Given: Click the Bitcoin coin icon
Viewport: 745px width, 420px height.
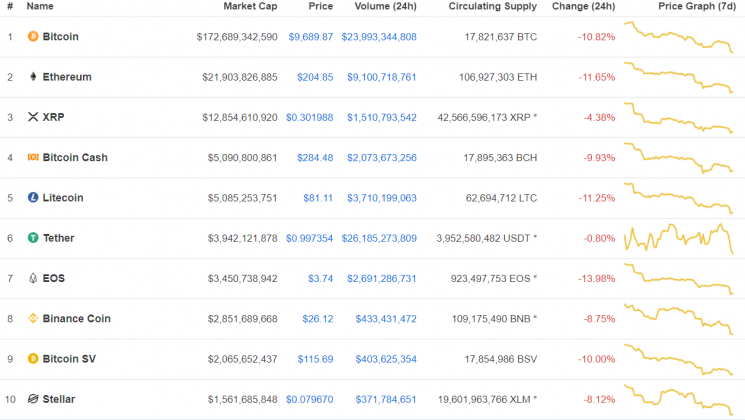Looking at the screenshot, I should 33,37.
